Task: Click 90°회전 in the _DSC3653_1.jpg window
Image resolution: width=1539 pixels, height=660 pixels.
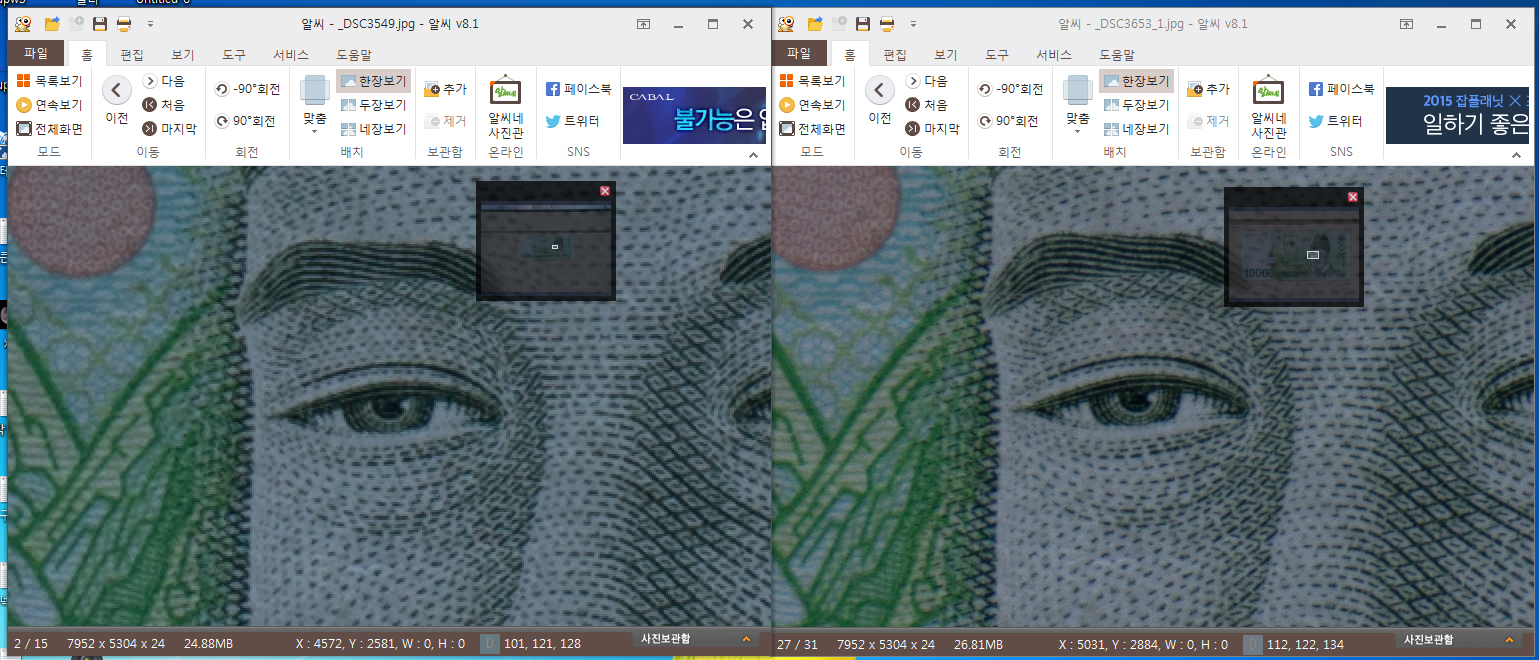Action: pos(1008,121)
